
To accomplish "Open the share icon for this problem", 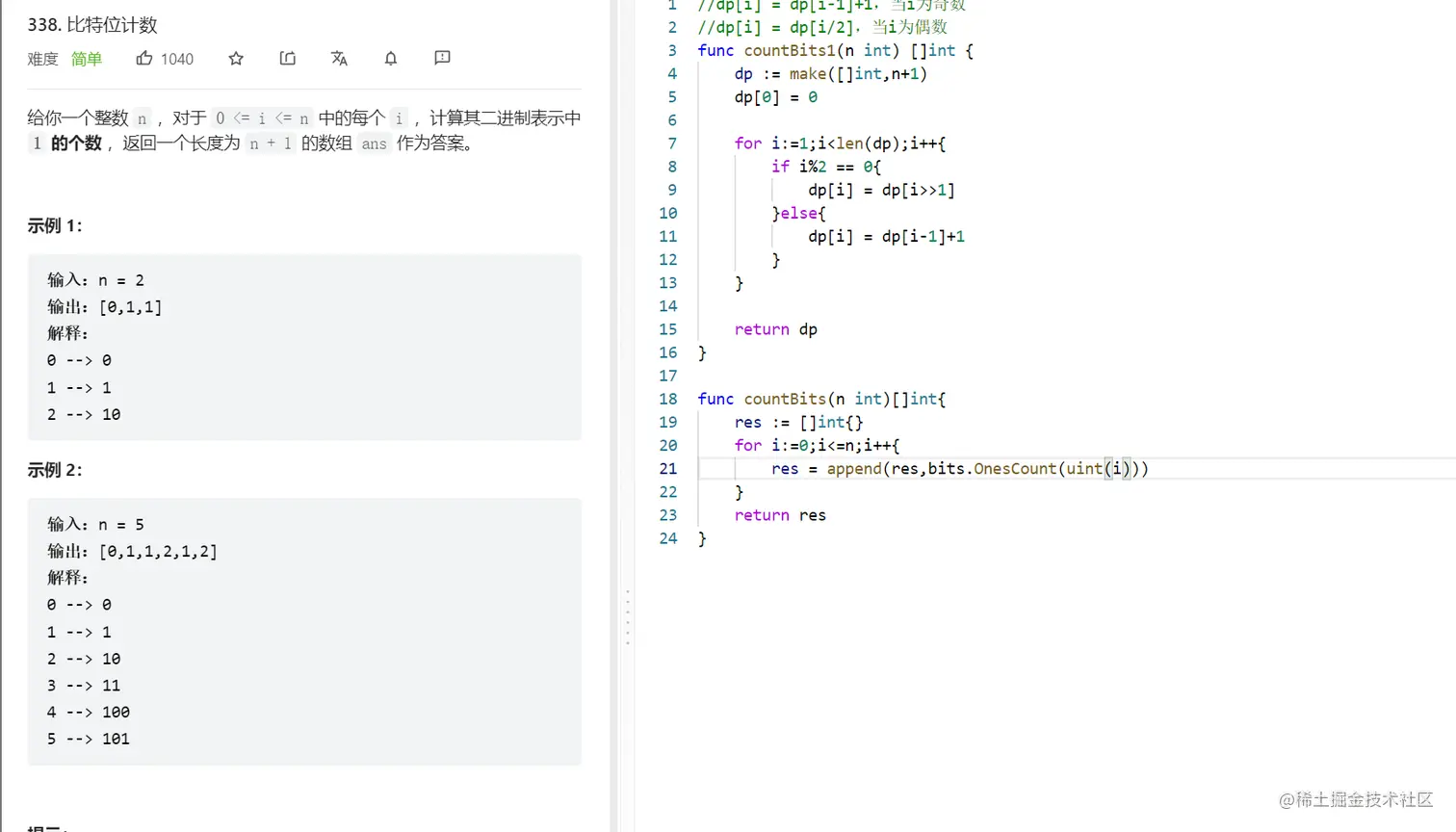I will (288, 59).
